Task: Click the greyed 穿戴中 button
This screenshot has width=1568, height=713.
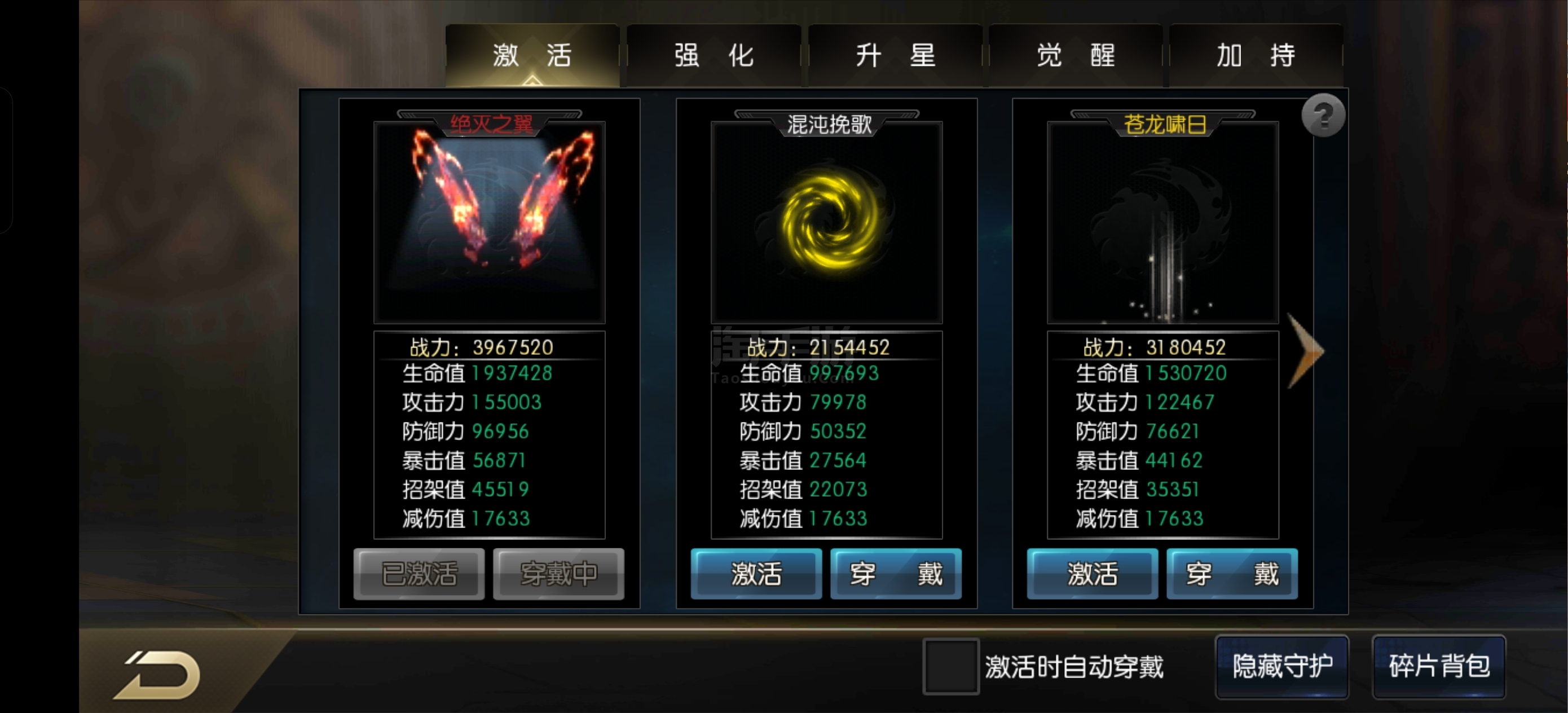Action: click(559, 574)
